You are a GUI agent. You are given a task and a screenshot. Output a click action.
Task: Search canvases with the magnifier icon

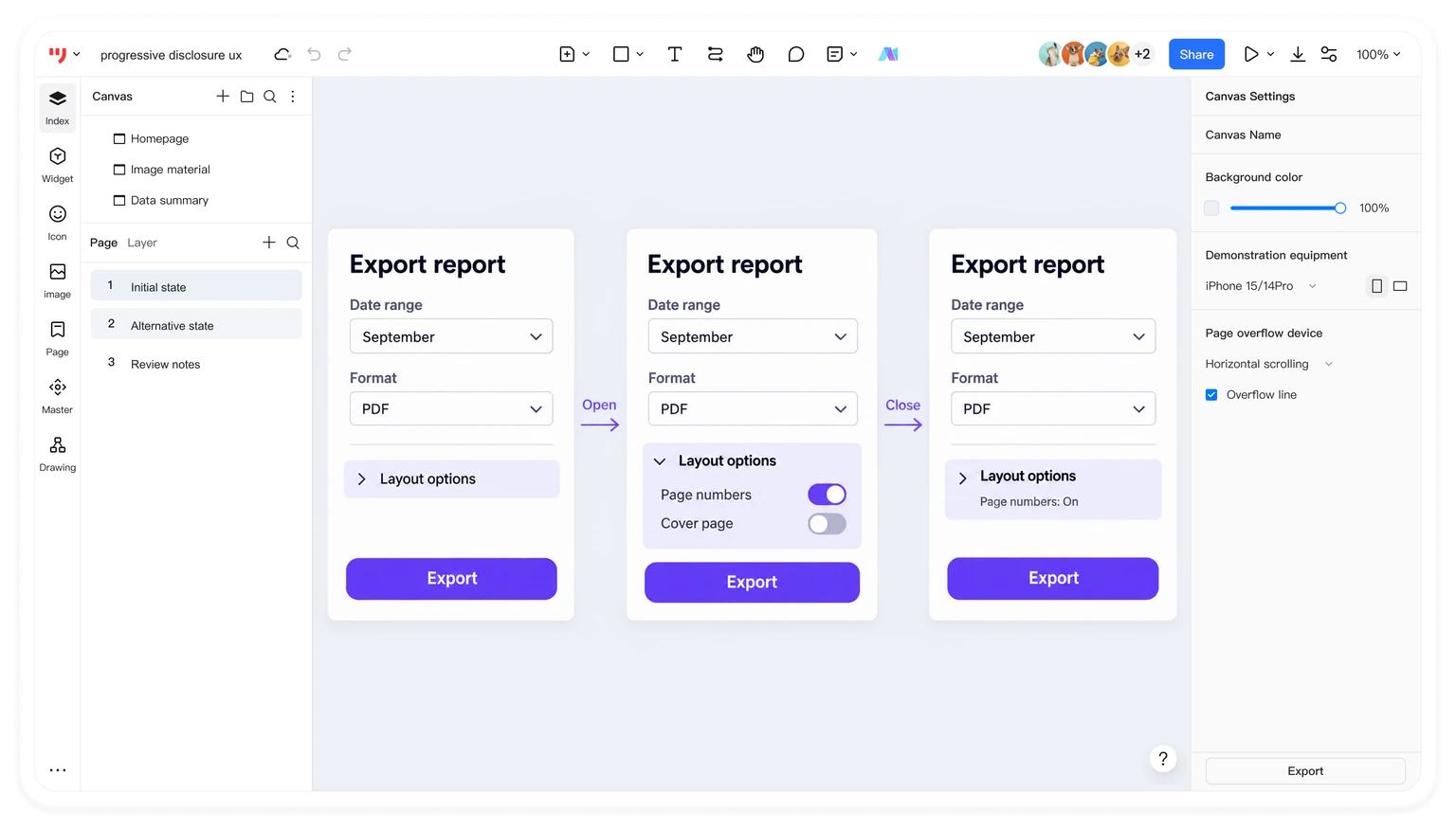click(x=270, y=97)
